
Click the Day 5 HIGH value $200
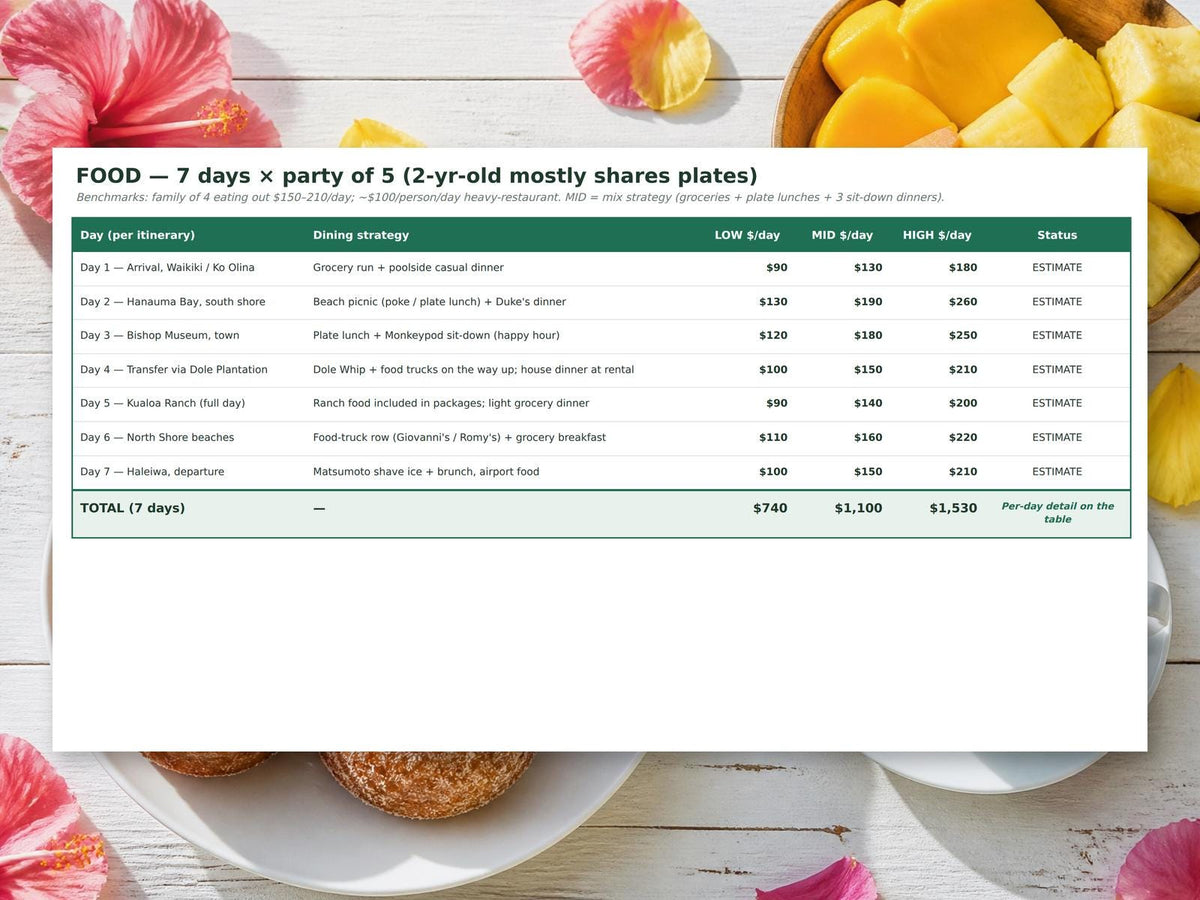click(x=963, y=404)
